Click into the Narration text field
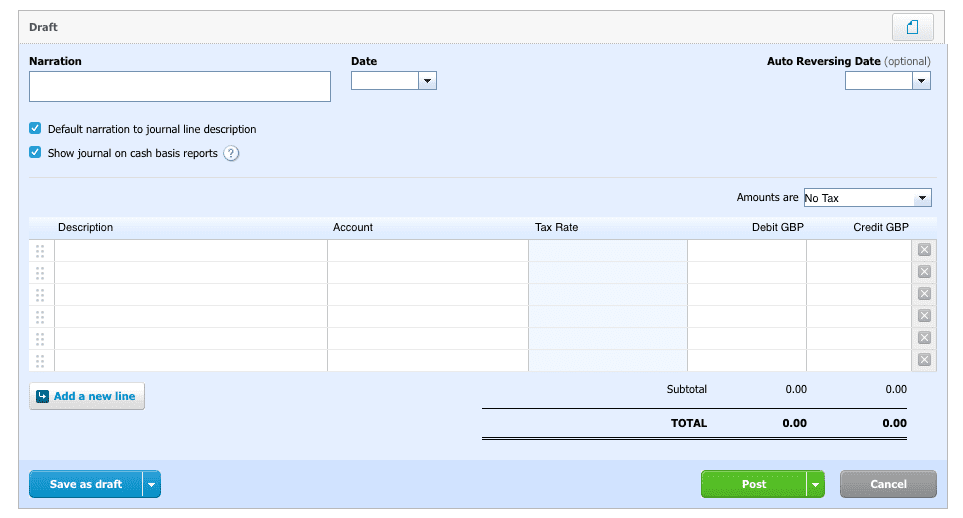 click(x=180, y=87)
